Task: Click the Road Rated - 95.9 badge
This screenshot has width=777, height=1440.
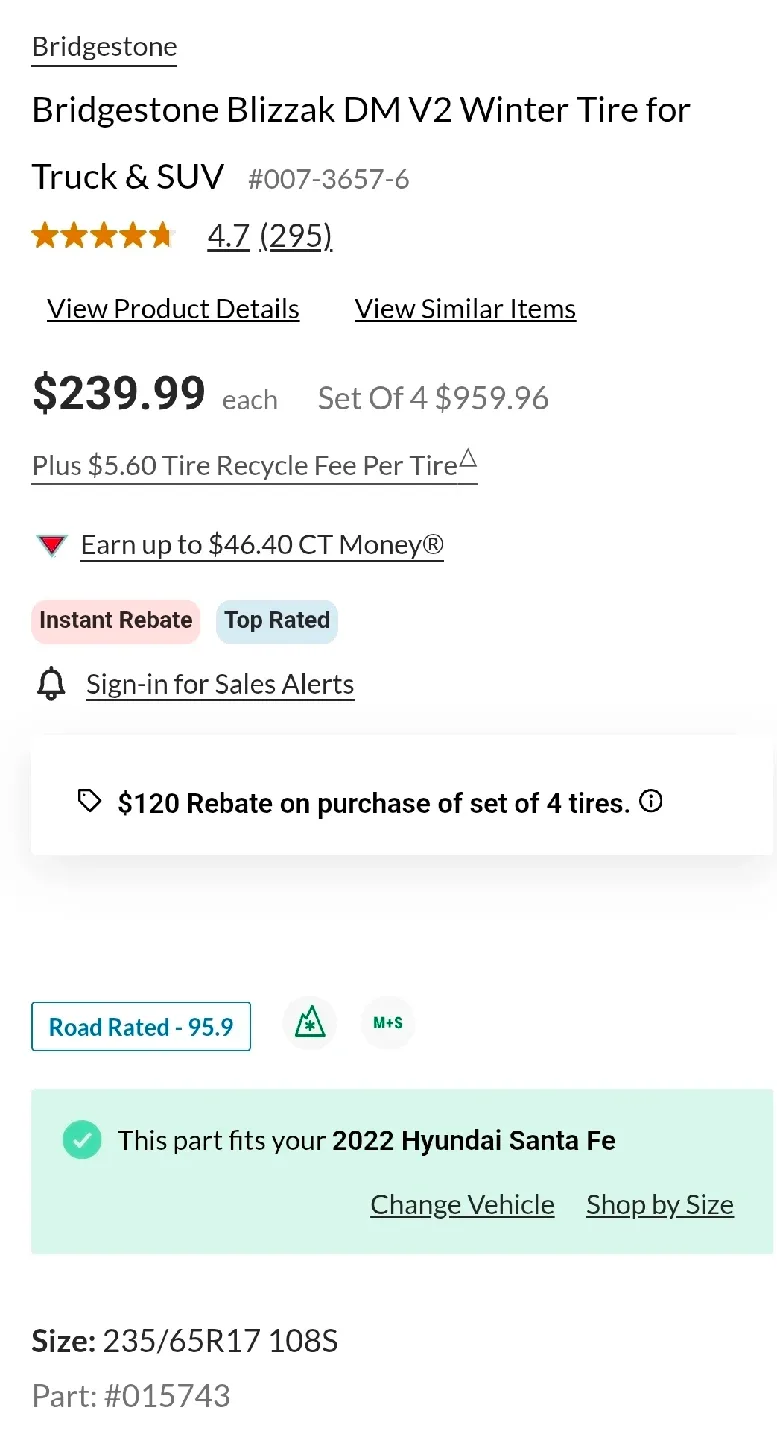Action: pyautogui.click(x=141, y=1027)
